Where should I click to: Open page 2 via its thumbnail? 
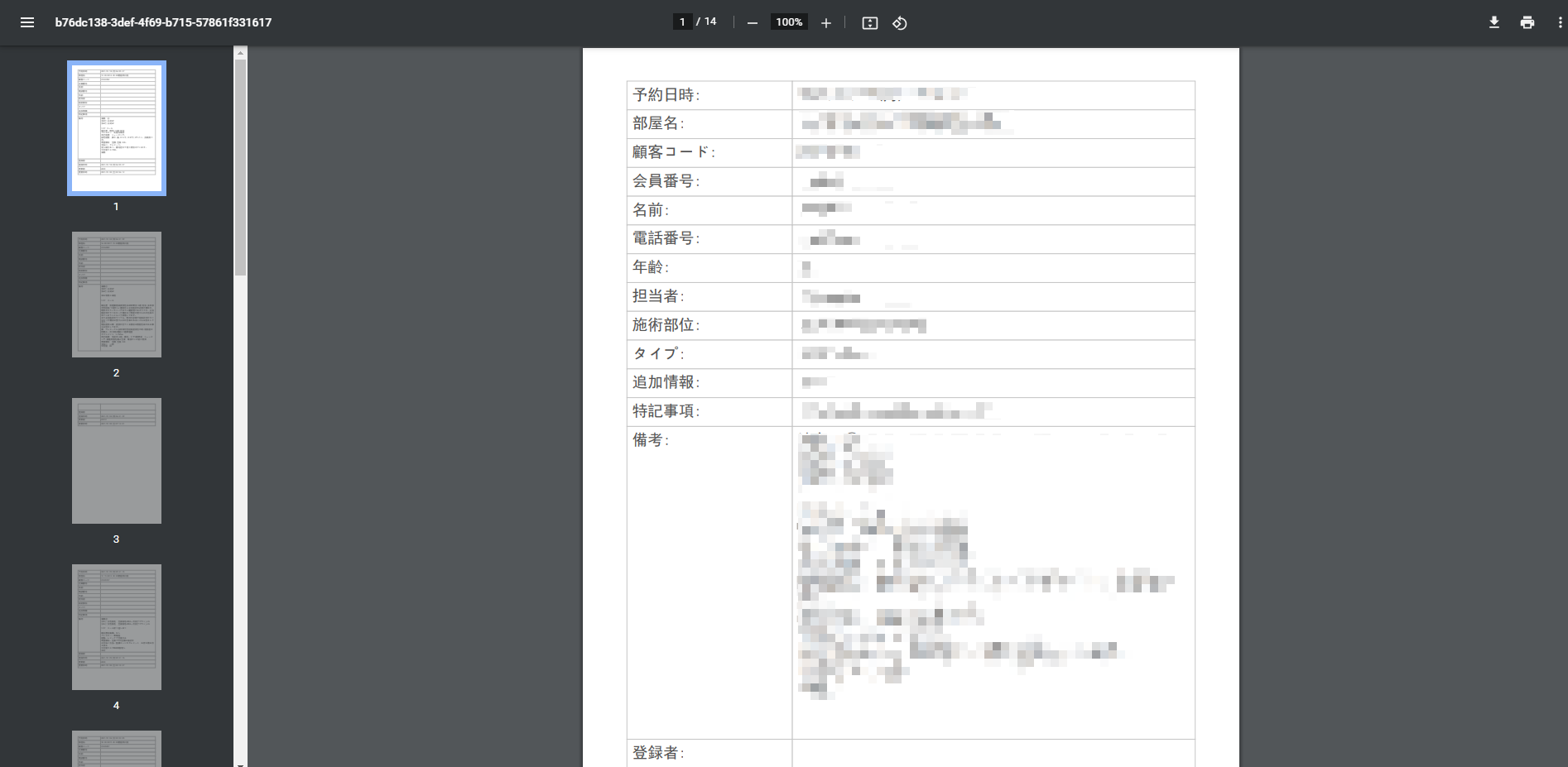click(116, 294)
